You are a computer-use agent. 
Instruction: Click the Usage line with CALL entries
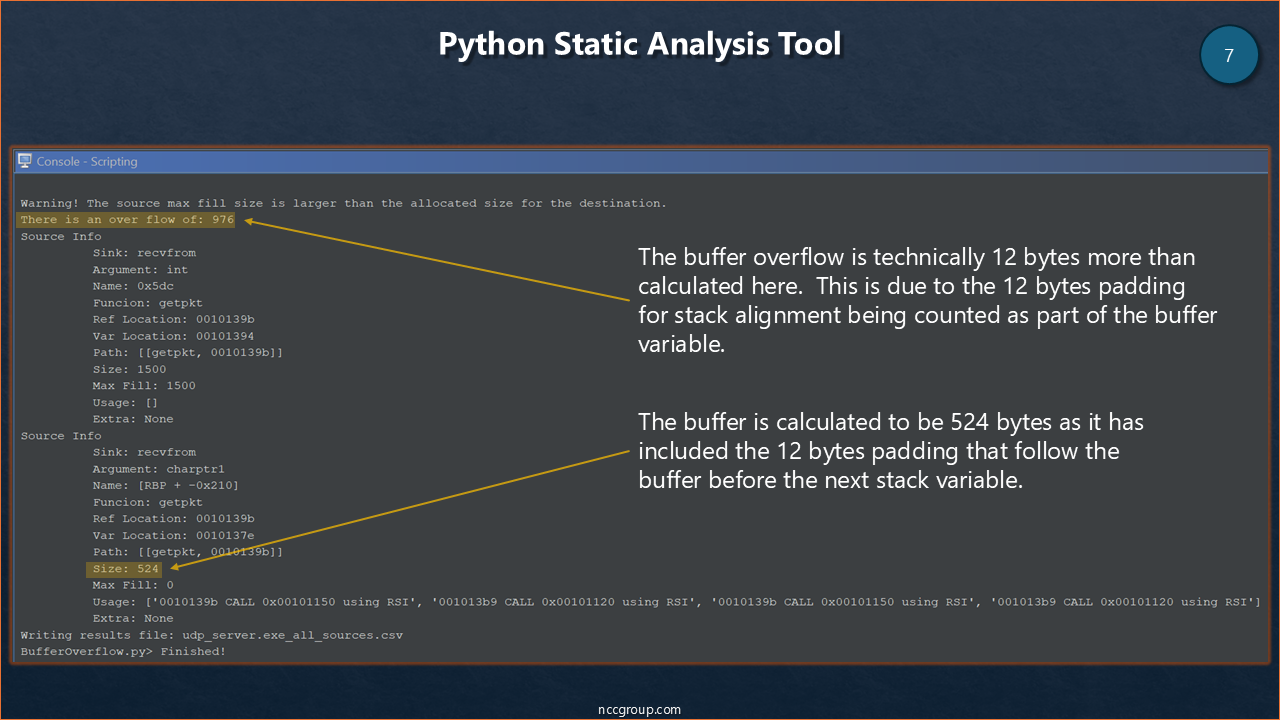point(676,602)
